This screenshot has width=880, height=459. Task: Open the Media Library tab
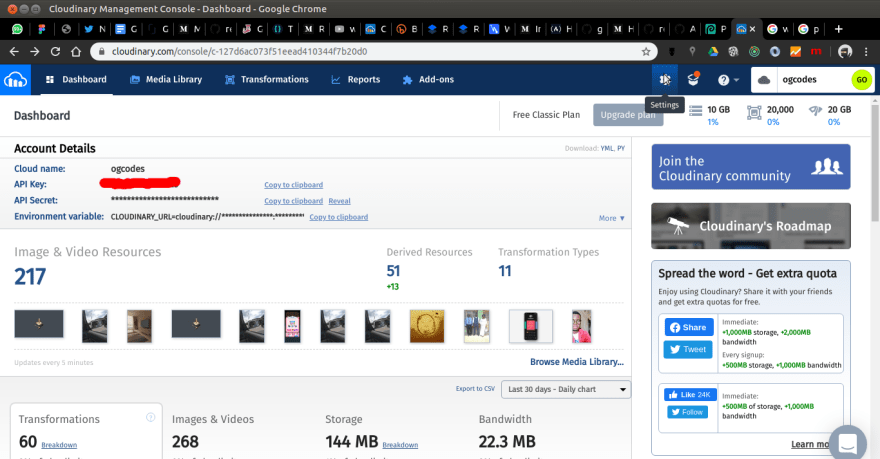(166, 80)
